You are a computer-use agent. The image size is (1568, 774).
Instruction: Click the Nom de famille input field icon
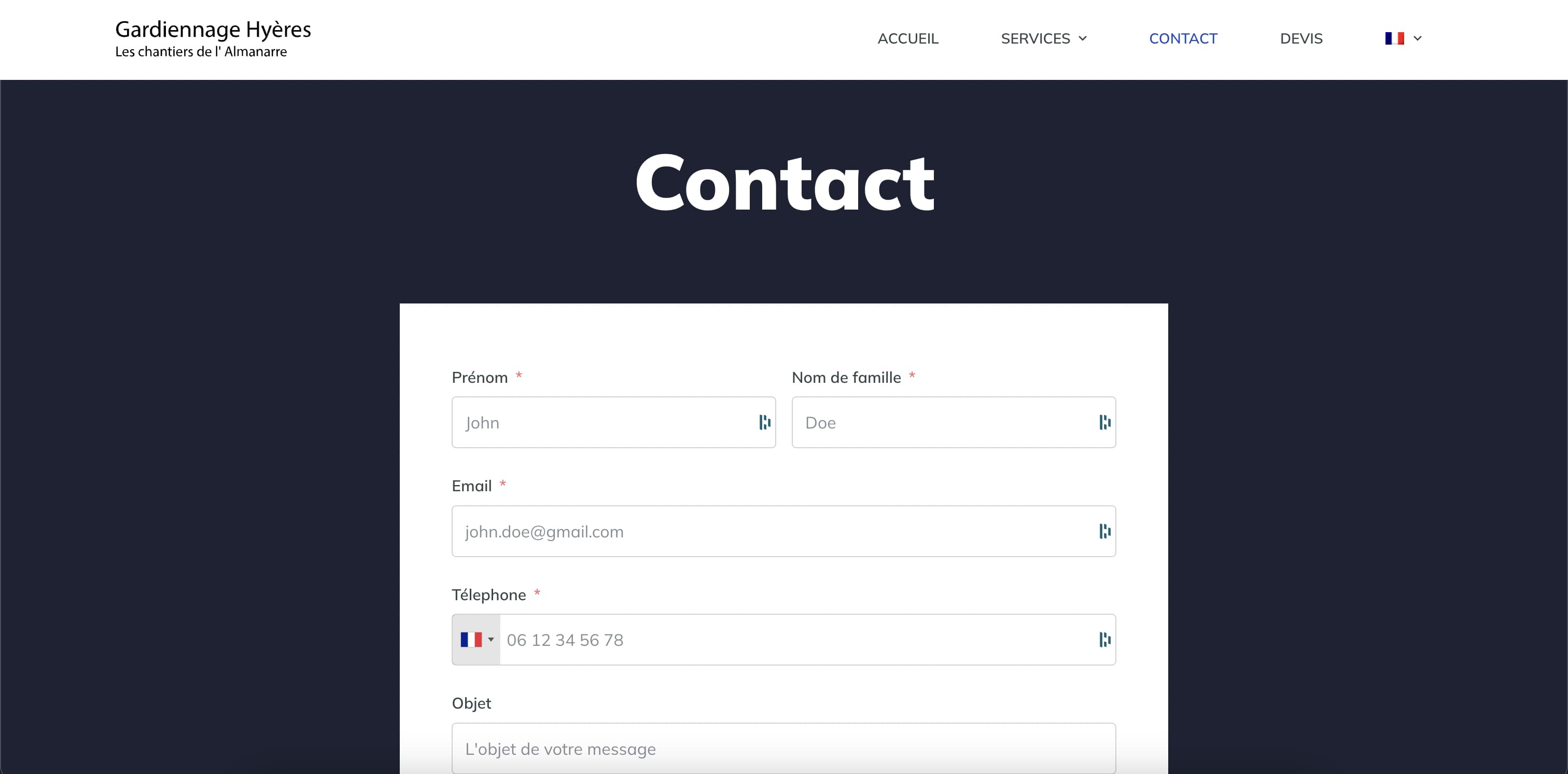pyautogui.click(x=1102, y=422)
